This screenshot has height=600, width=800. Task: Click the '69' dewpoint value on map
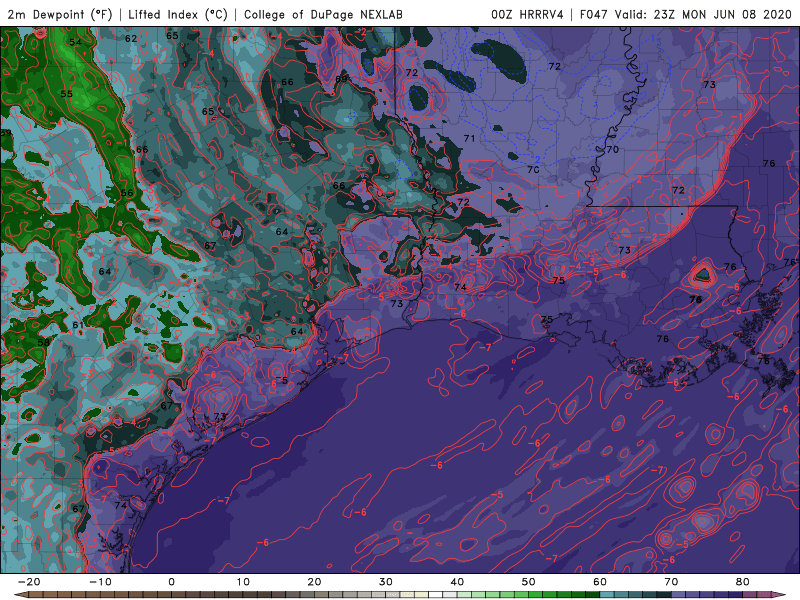[341, 79]
